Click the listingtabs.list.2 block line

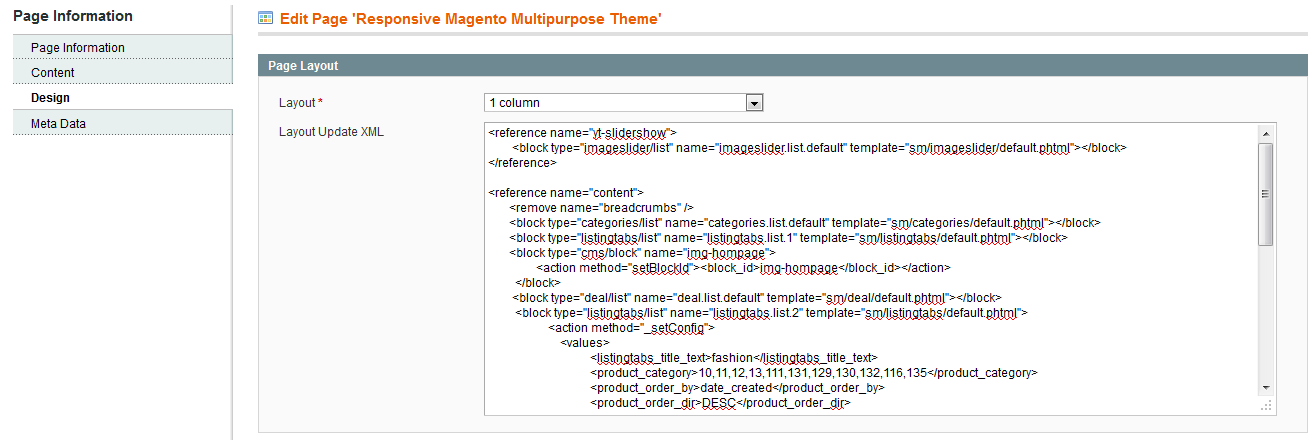click(x=771, y=312)
